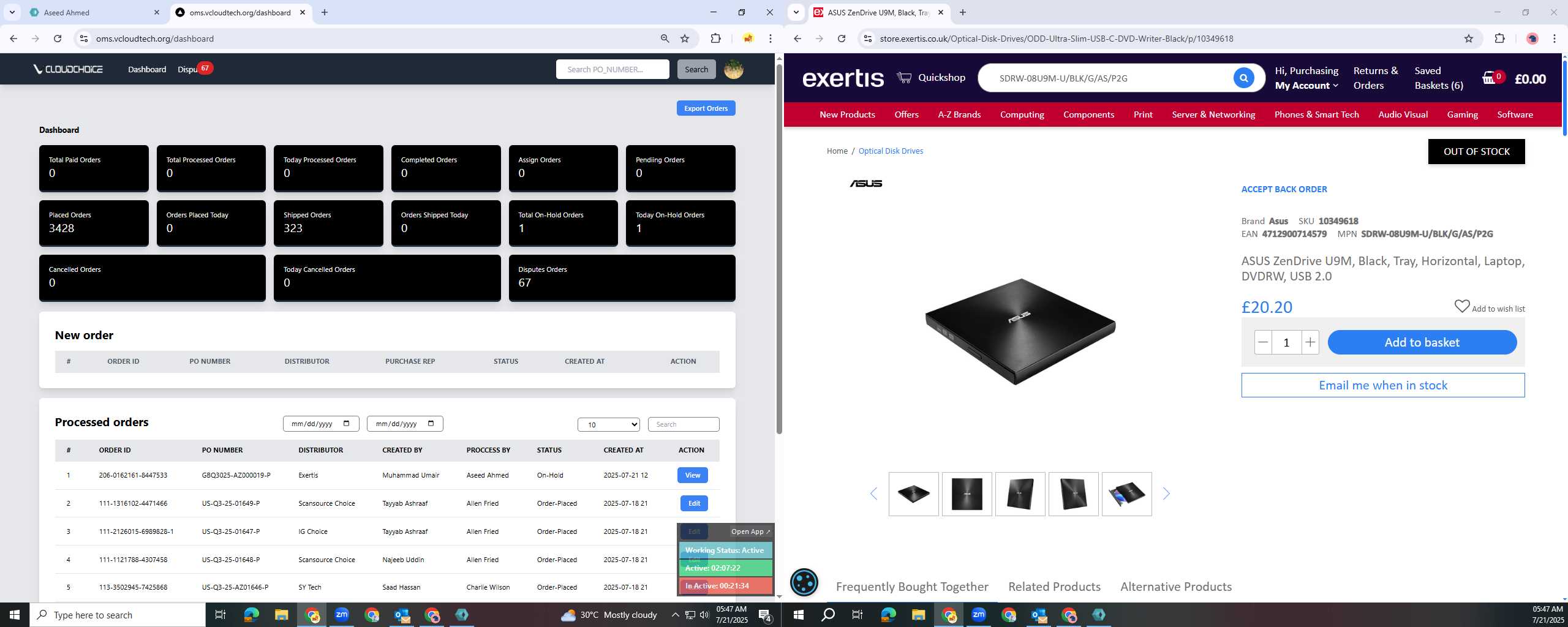Click the weather widget on left taskbar
1568x627 pixels.
[609, 615]
